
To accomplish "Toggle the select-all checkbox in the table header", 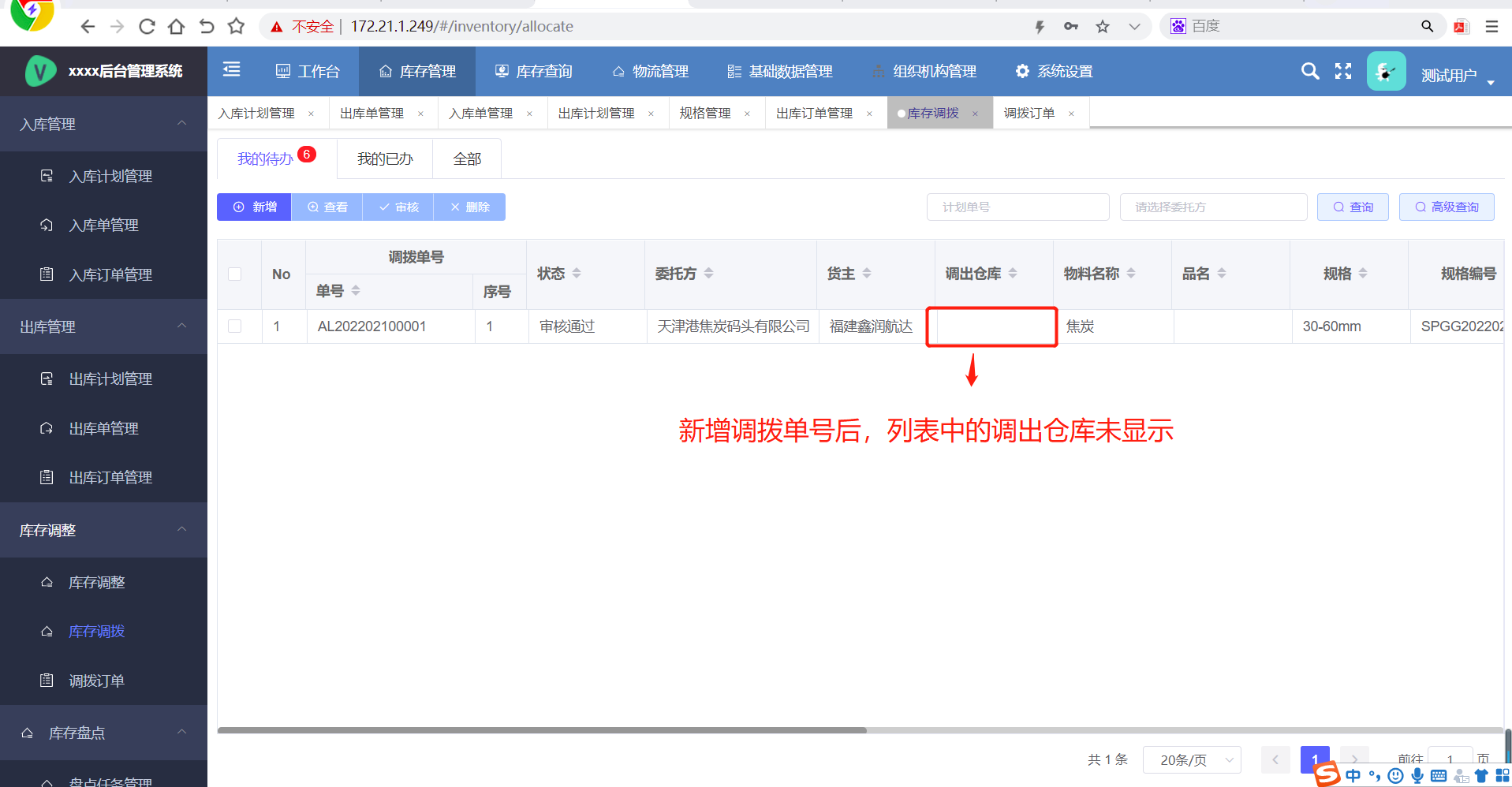I will click(x=234, y=274).
